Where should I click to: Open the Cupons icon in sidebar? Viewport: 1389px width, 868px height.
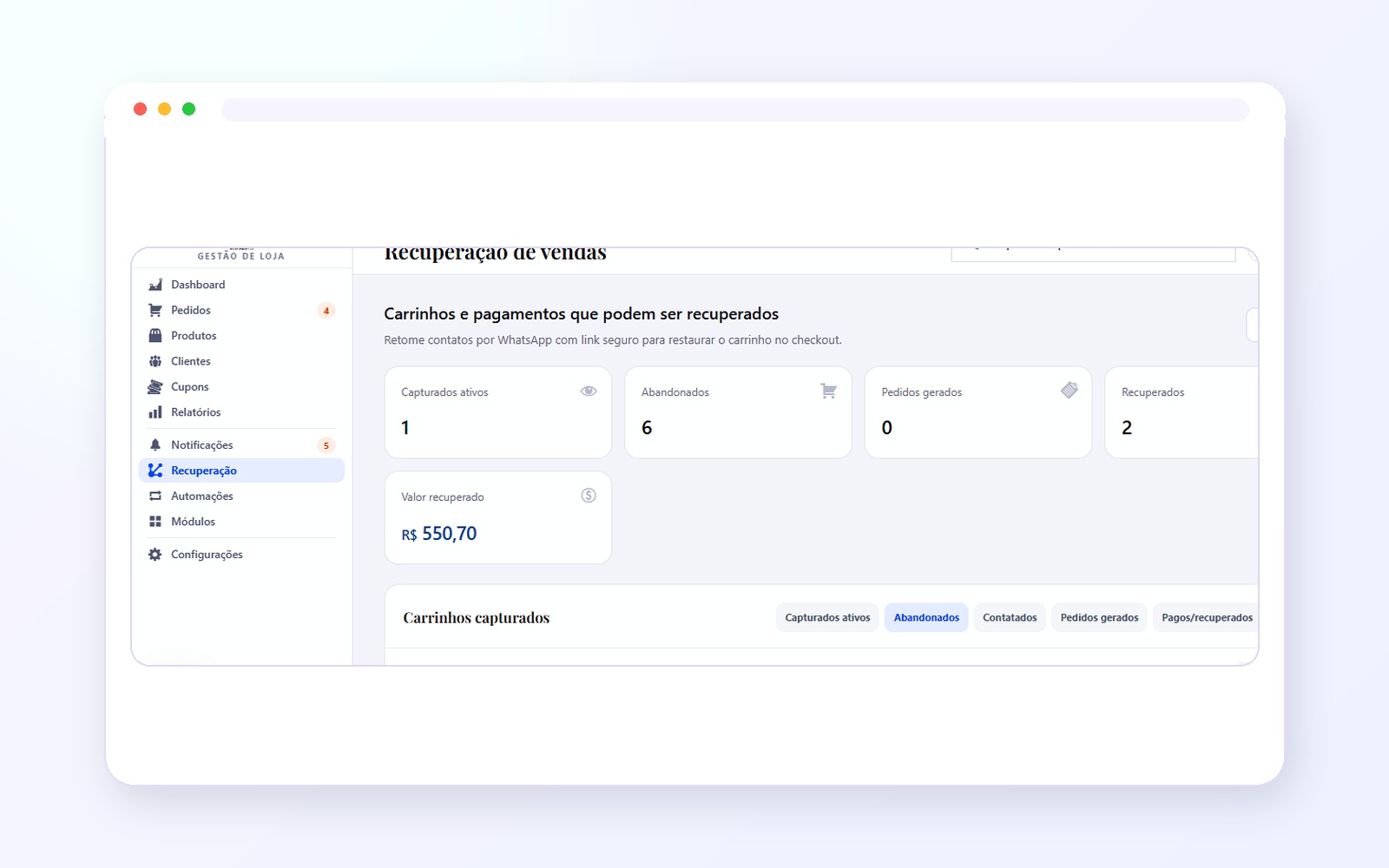(x=155, y=387)
